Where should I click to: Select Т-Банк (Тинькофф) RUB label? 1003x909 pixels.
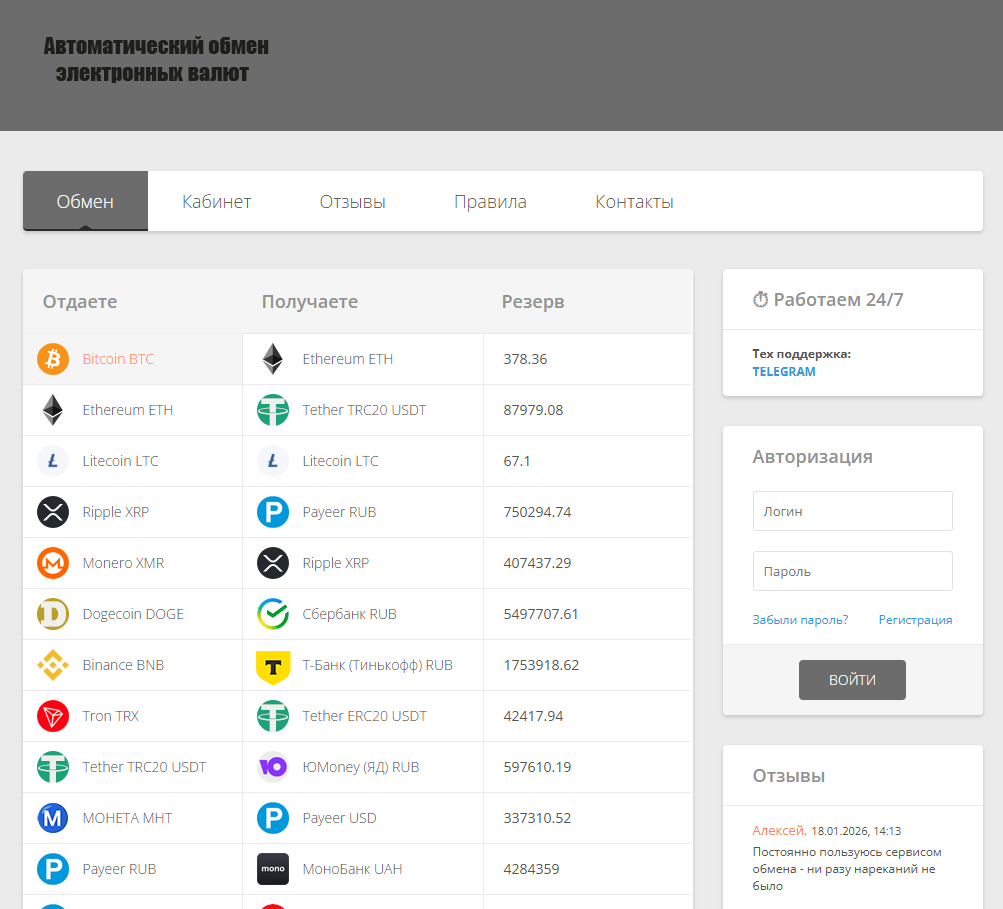(377, 665)
